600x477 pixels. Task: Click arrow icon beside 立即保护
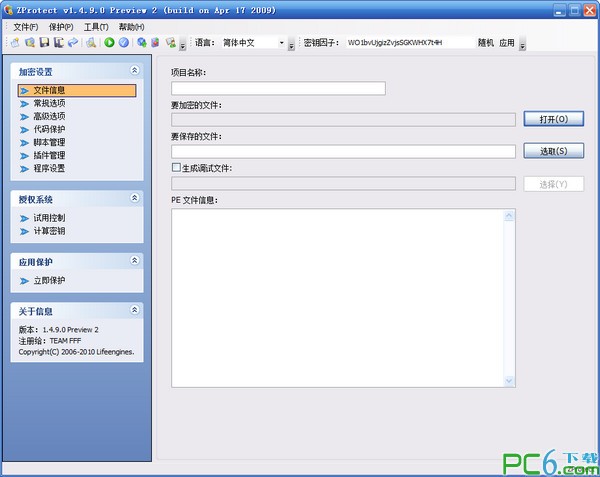click(x=24, y=281)
